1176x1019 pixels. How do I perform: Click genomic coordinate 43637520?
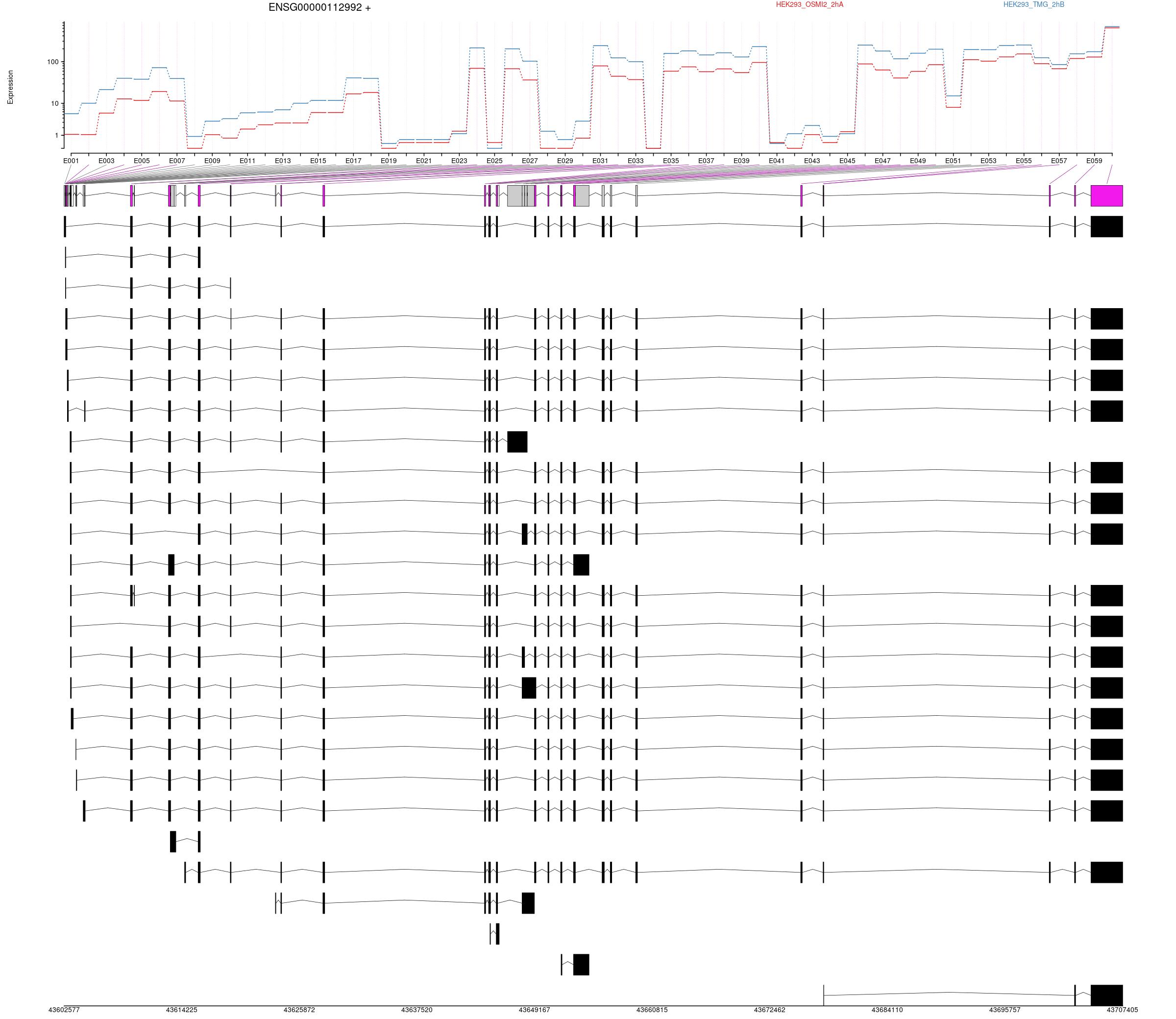417,1010
